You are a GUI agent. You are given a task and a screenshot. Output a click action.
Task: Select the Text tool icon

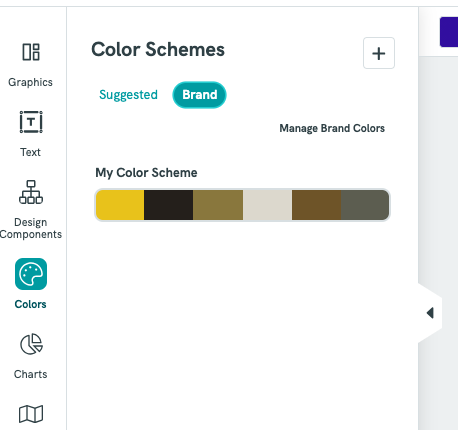31,122
